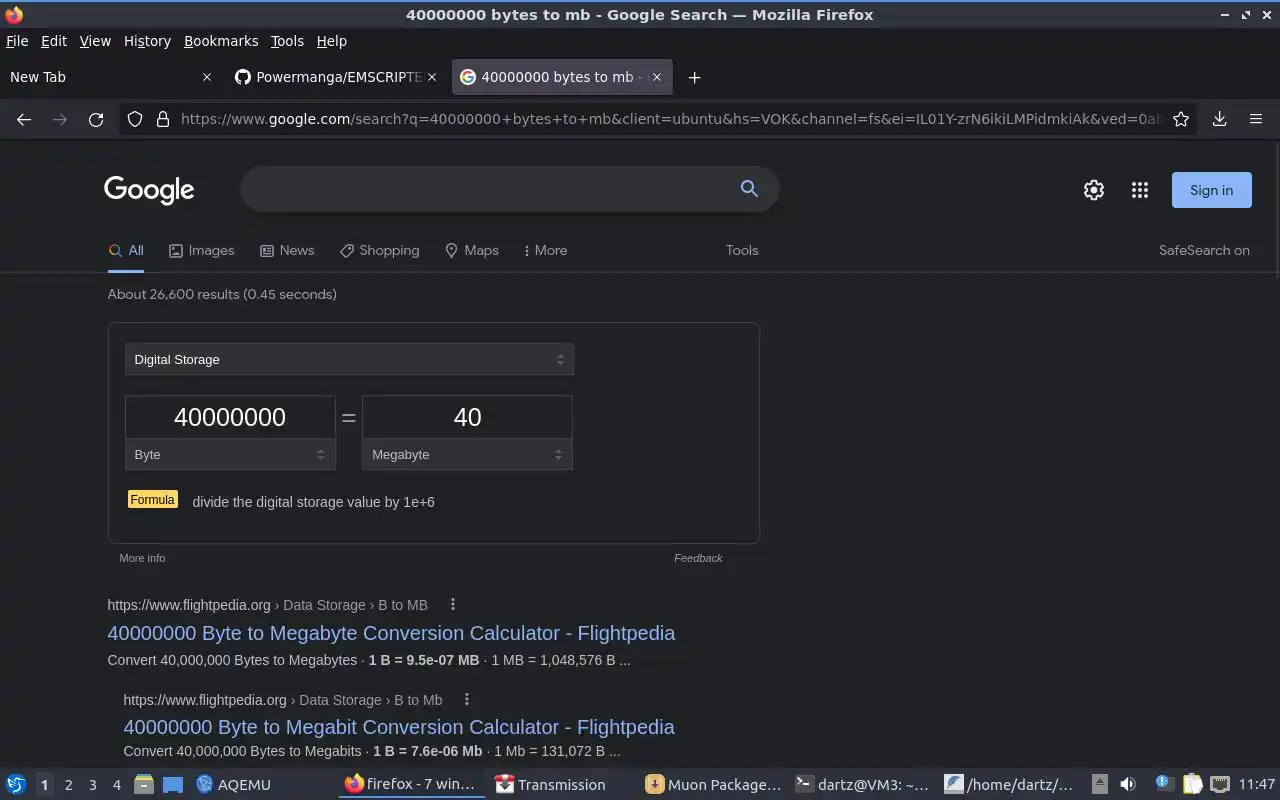Click the browser URL address bar
The width and height of the screenshot is (1280, 800).
coord(670,119)
